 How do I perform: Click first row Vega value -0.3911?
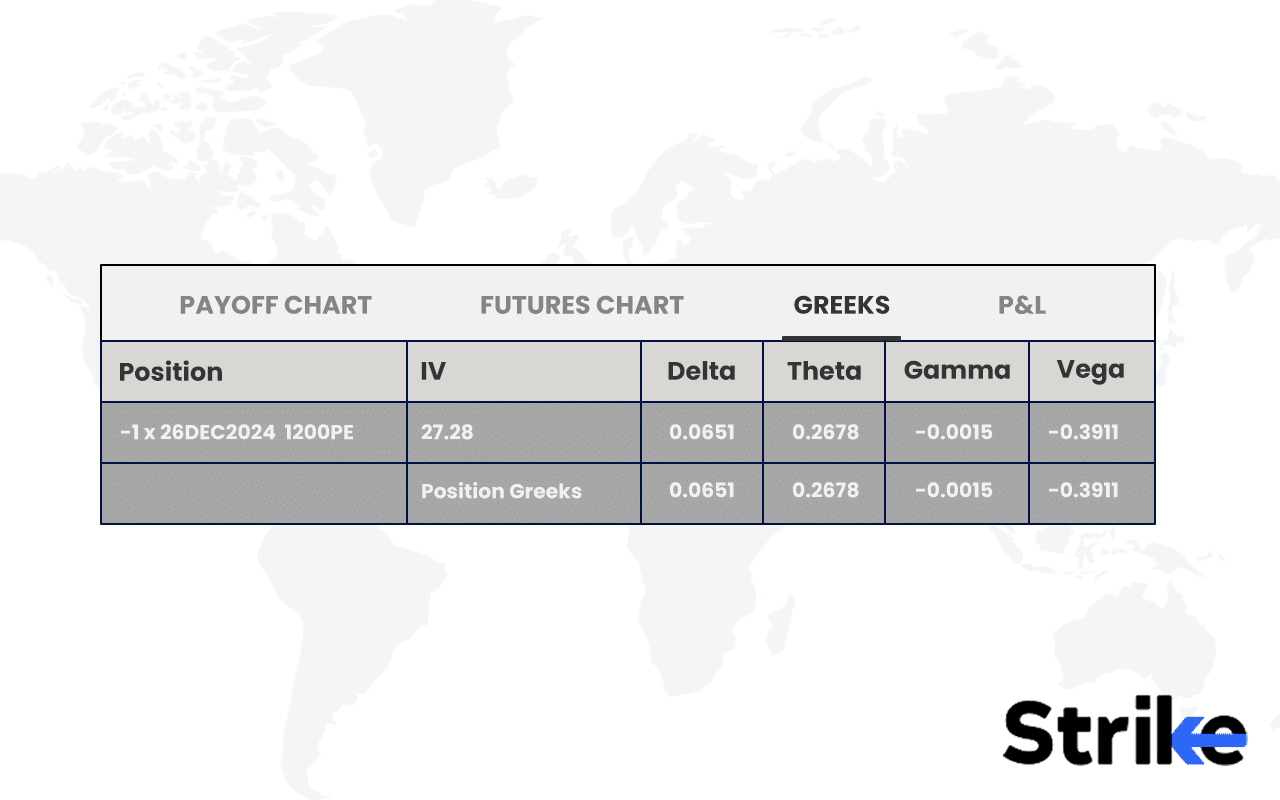pyautogui.click(x=1084, y=433)
